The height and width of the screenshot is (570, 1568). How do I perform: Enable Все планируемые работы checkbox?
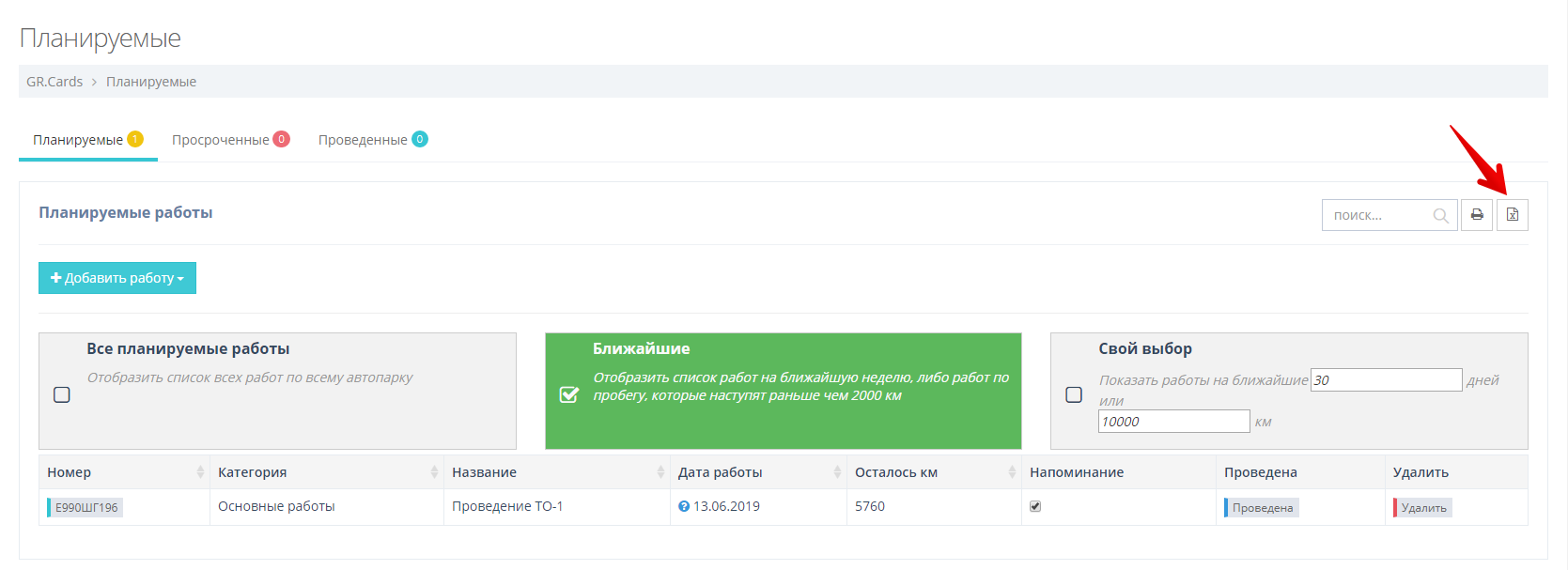[x=62, y=394]
